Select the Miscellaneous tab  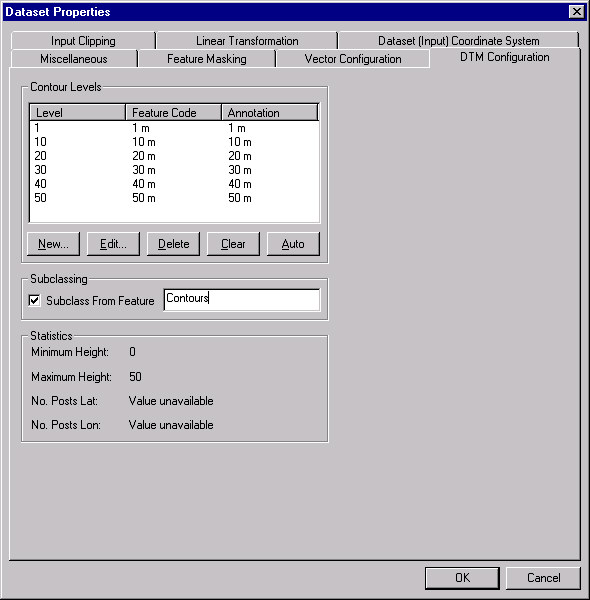click(74, 59)
